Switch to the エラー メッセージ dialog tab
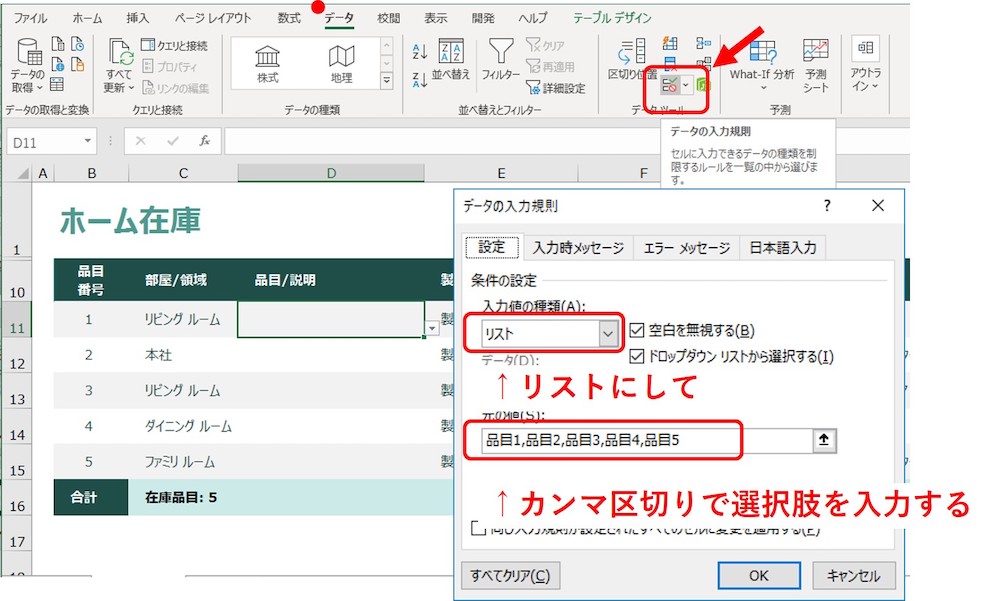 (687, 248)
